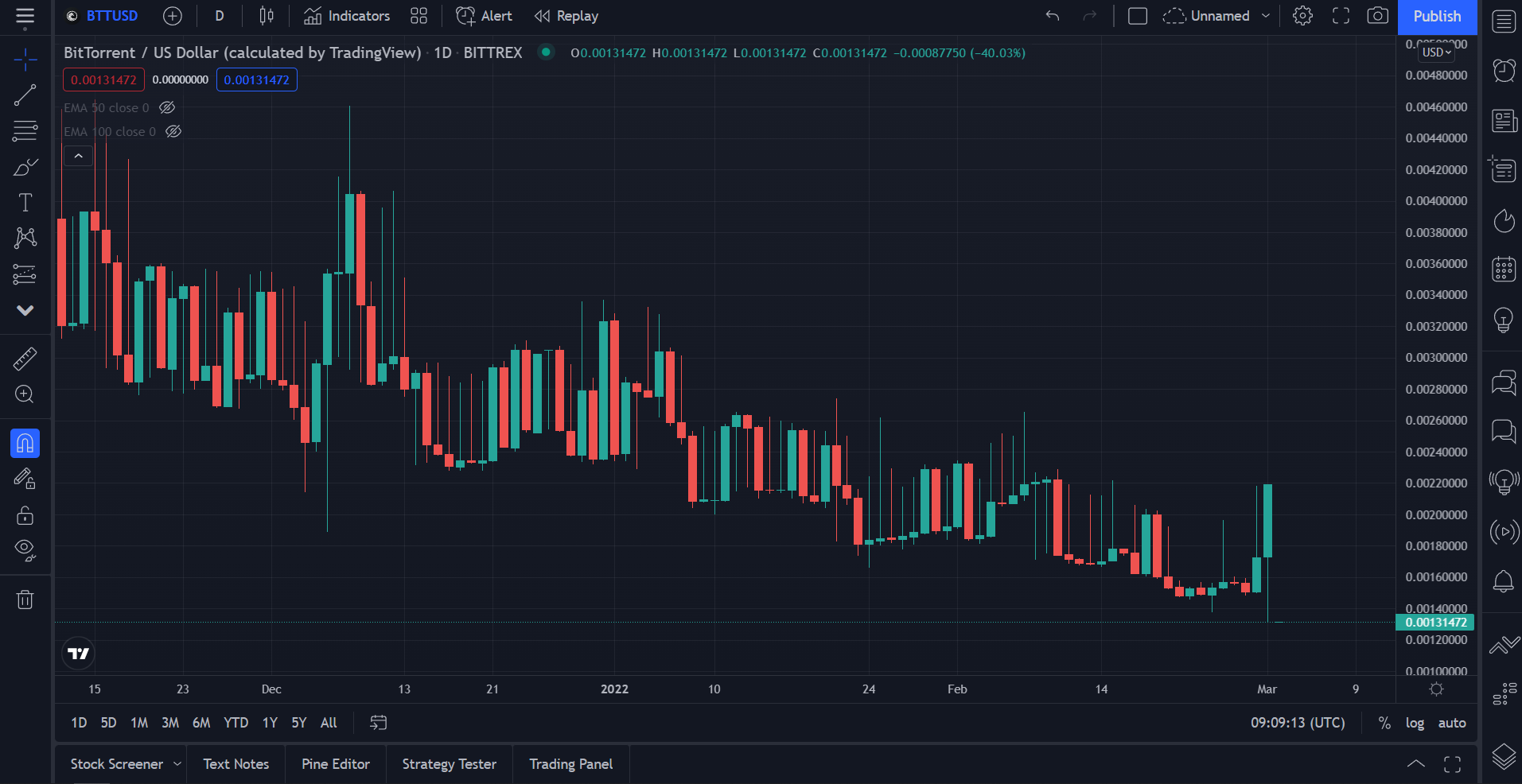1522x784 pixels.
Task: Open indicator templates menu
Action: click(418, 16)
